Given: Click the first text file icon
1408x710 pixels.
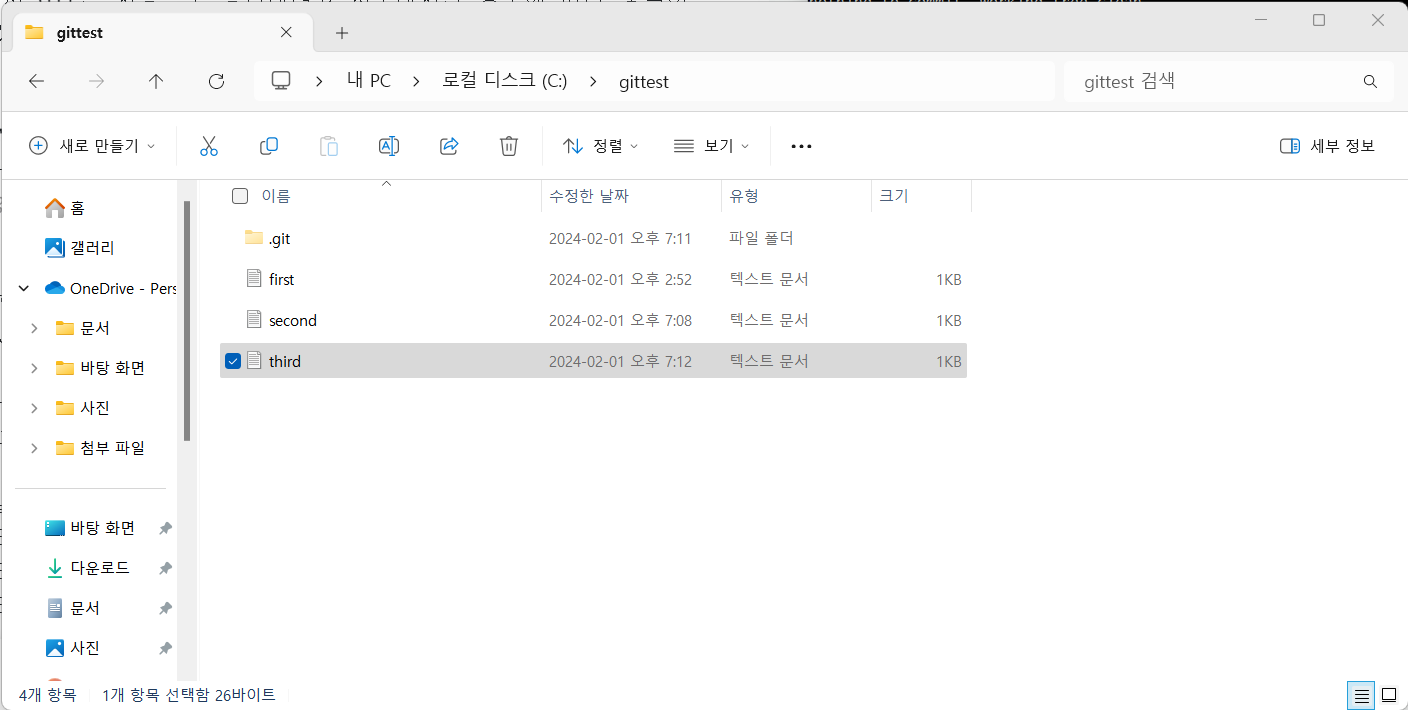Looking at the screenshot, I should [x=254, y=279].
